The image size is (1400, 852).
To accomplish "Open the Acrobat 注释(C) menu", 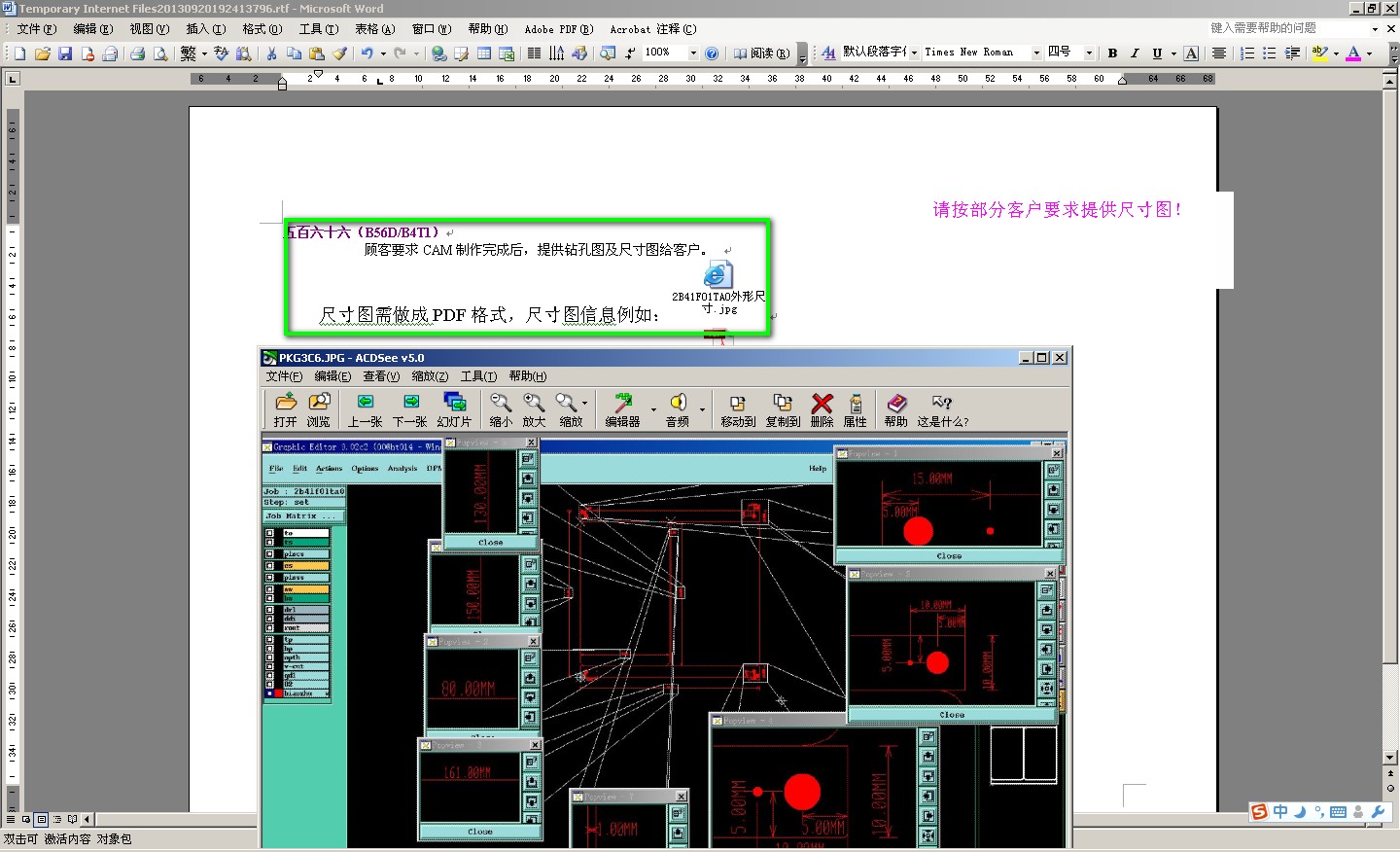I will [653, 29].
